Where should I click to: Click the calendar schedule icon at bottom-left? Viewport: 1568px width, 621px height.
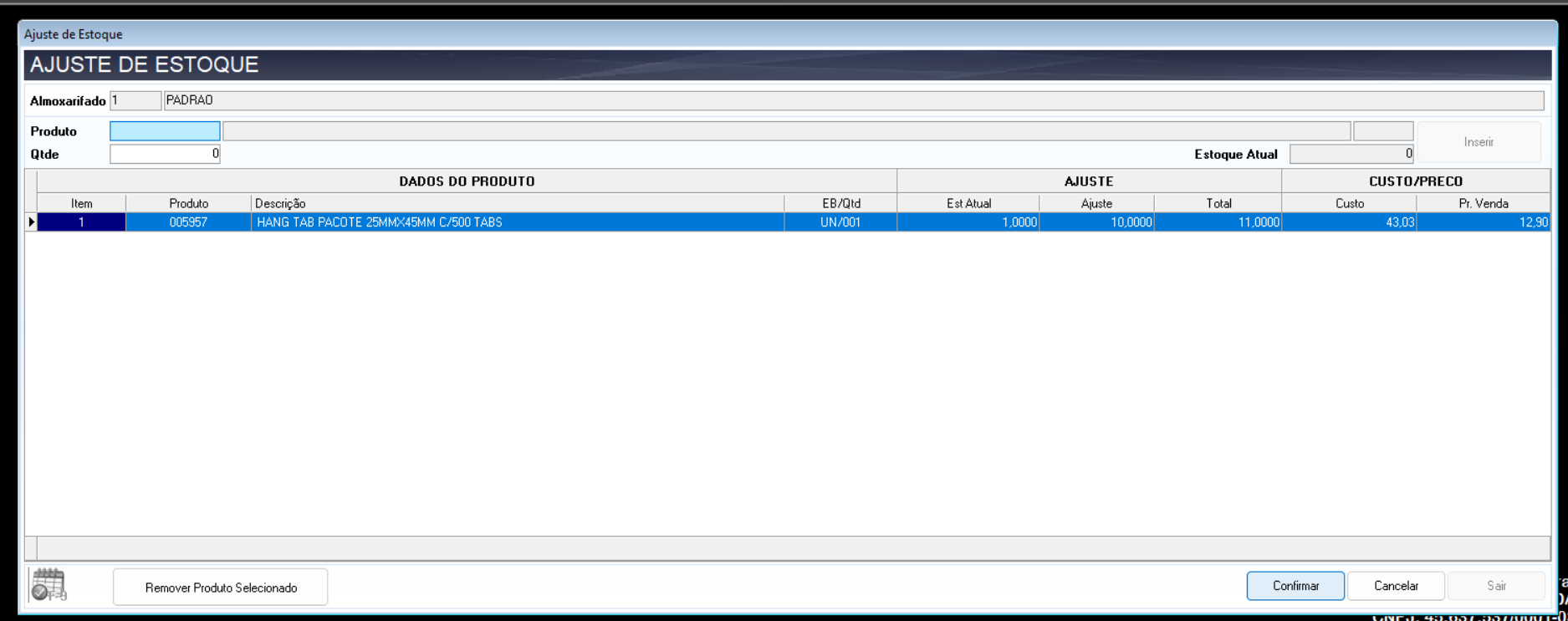(x=49, y=585)
